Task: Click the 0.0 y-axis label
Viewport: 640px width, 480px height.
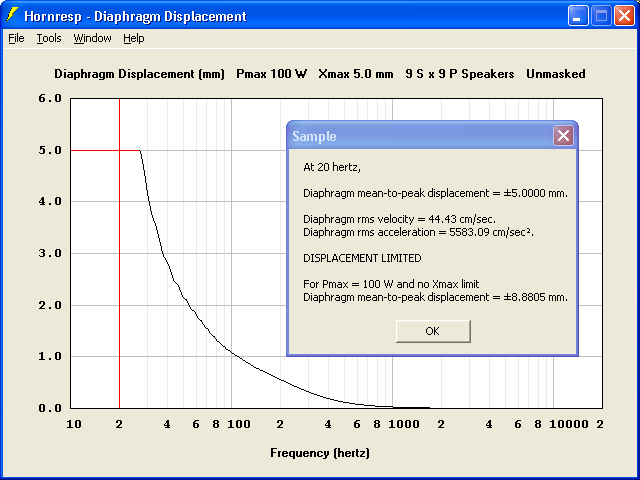Action: [x=50, y=408]
